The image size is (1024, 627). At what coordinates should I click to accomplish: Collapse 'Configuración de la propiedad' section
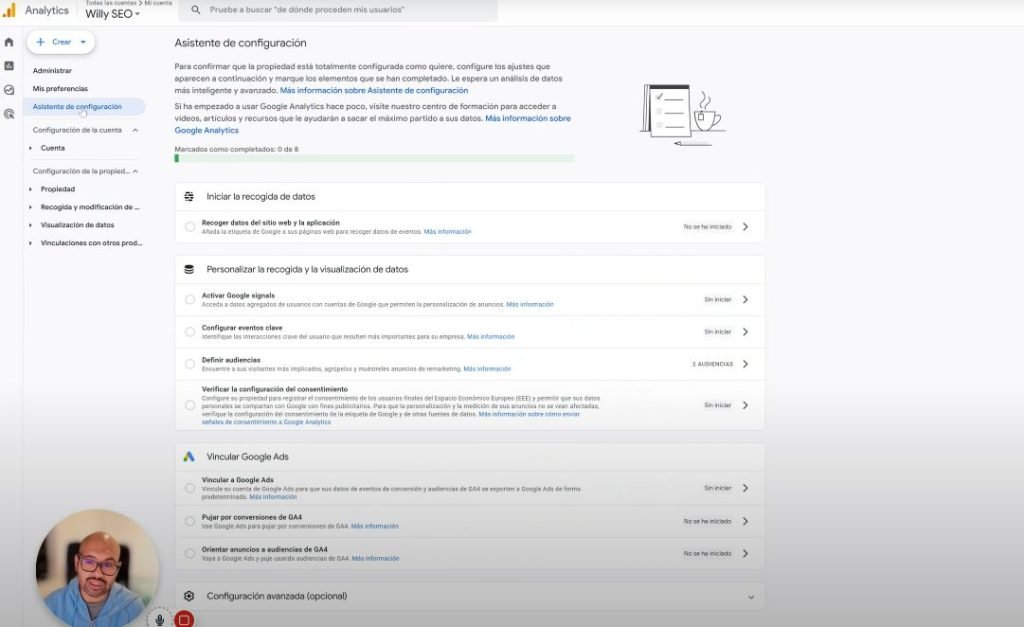click(135, 171)
